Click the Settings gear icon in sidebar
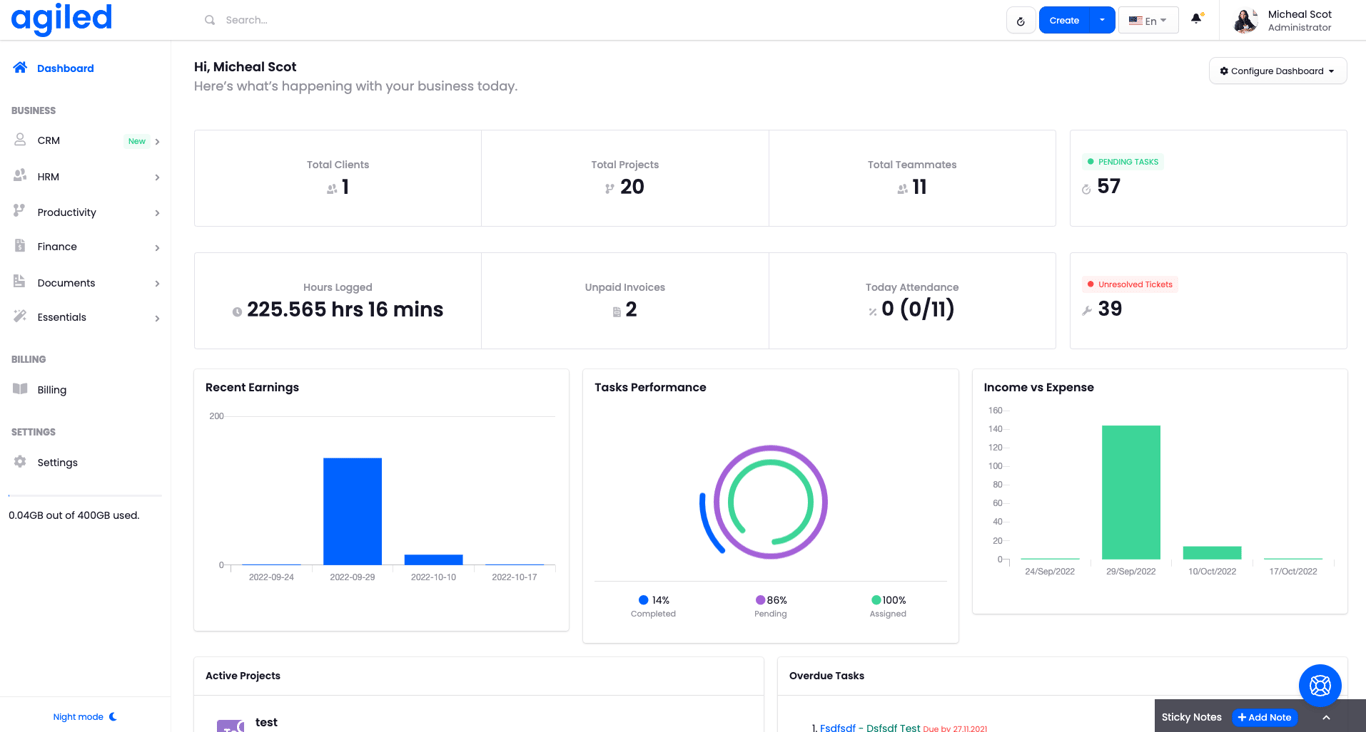This screenshot has height=732, width=1366. 20,462
